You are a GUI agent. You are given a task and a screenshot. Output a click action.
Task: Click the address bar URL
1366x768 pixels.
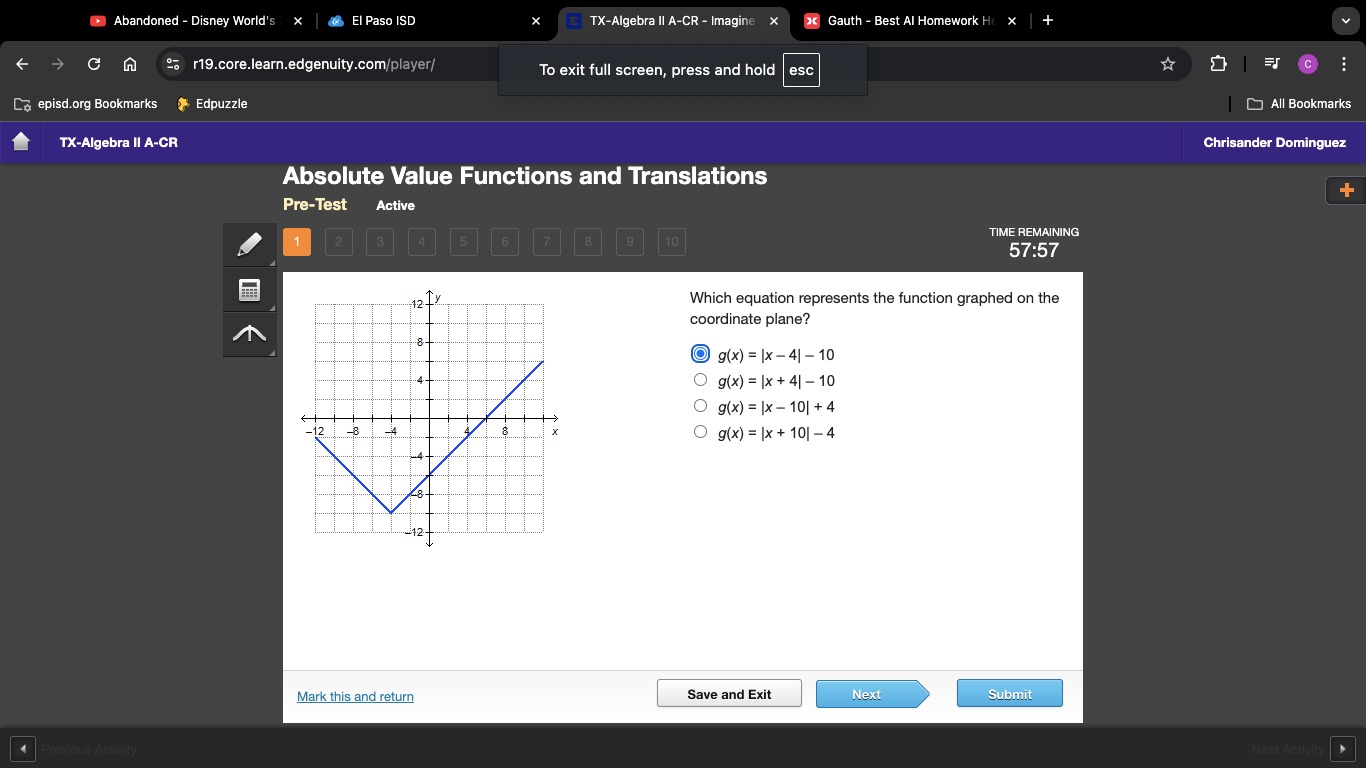pos(314,64)
